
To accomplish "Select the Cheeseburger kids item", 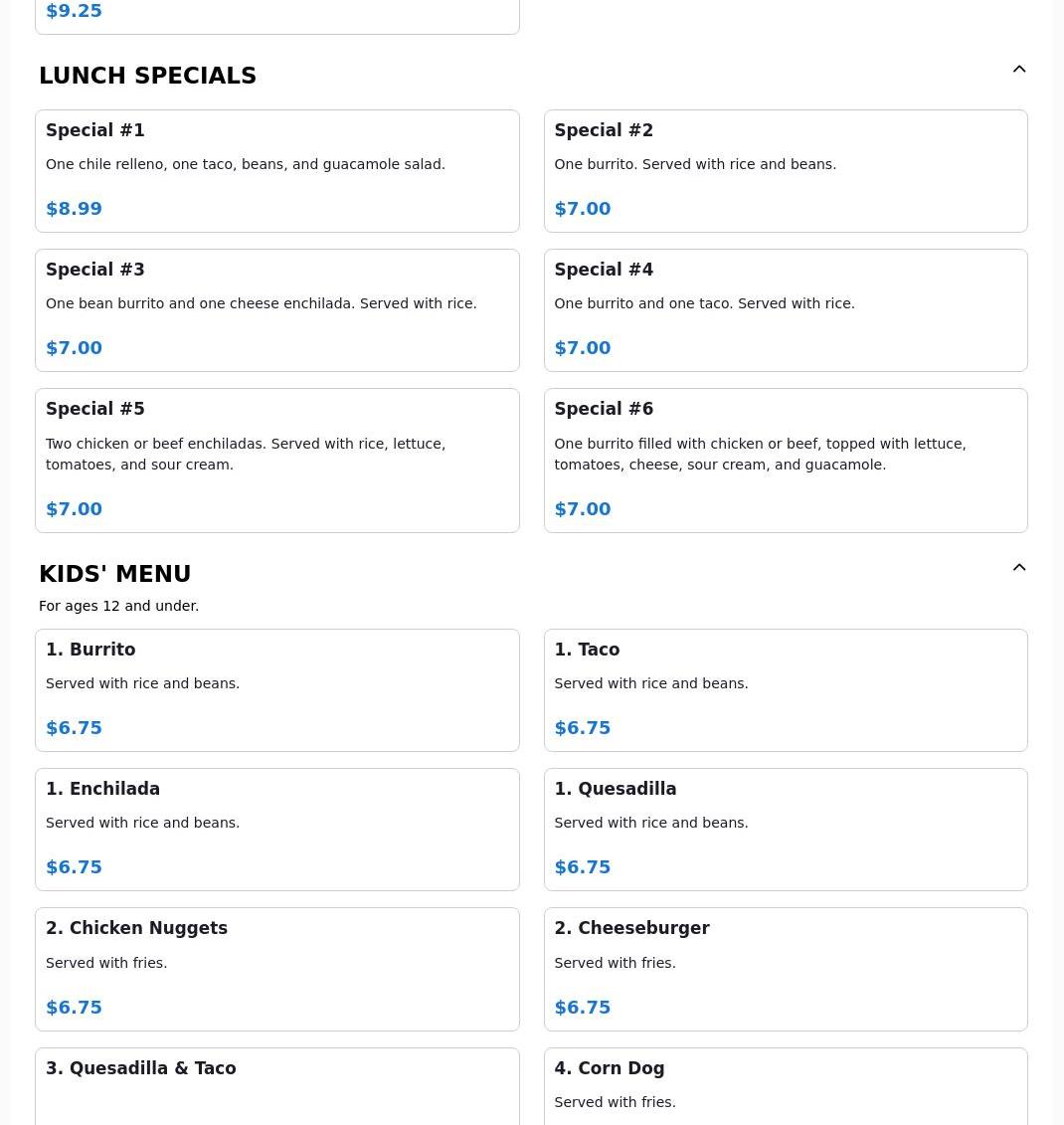I will coord(786,969).
